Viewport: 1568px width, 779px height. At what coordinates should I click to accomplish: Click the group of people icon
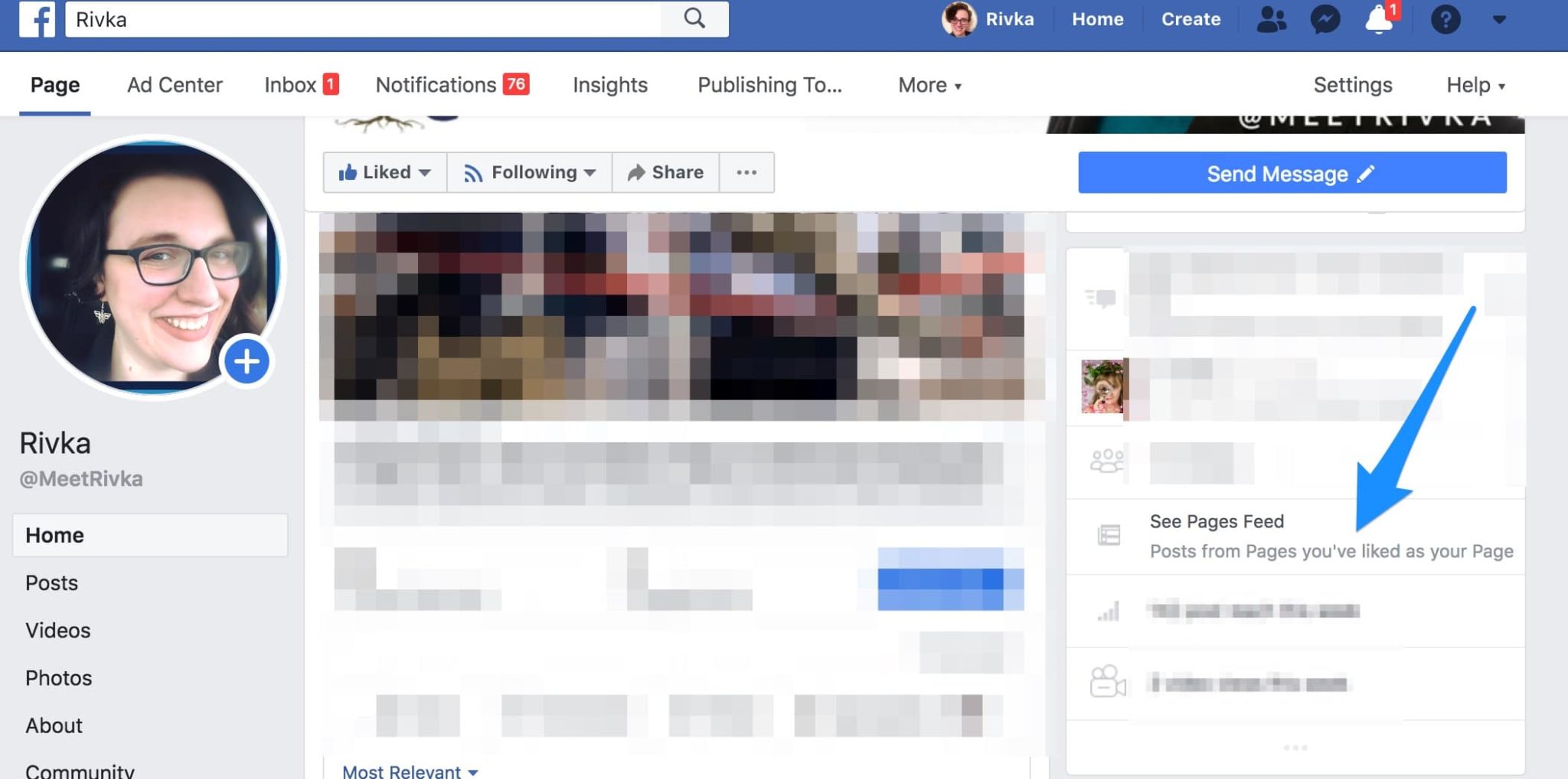tap(1106, 461)
